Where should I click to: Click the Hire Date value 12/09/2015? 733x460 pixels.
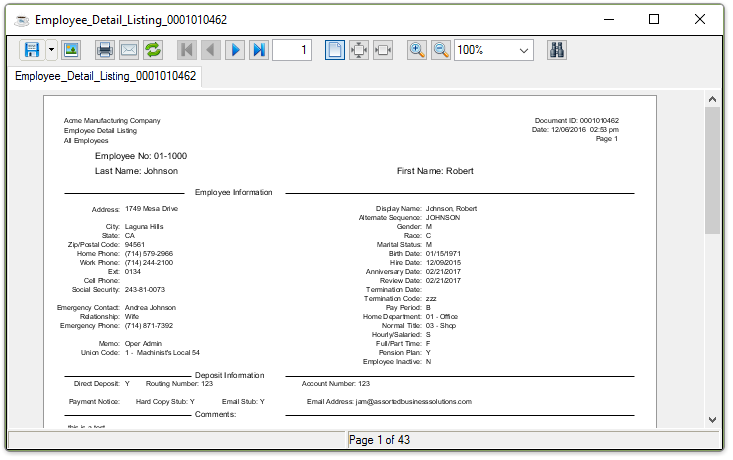click(x=443, y=263)
